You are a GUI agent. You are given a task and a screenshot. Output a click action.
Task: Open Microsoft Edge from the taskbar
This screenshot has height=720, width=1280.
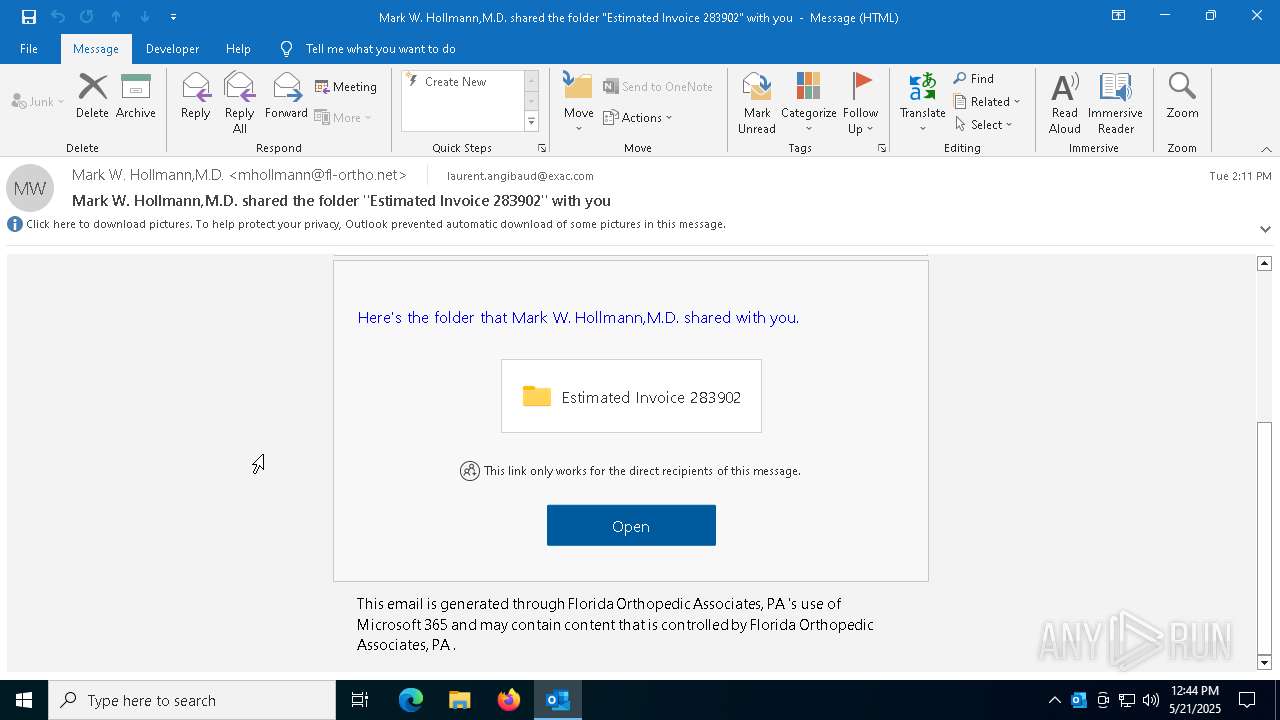[411, 700]
